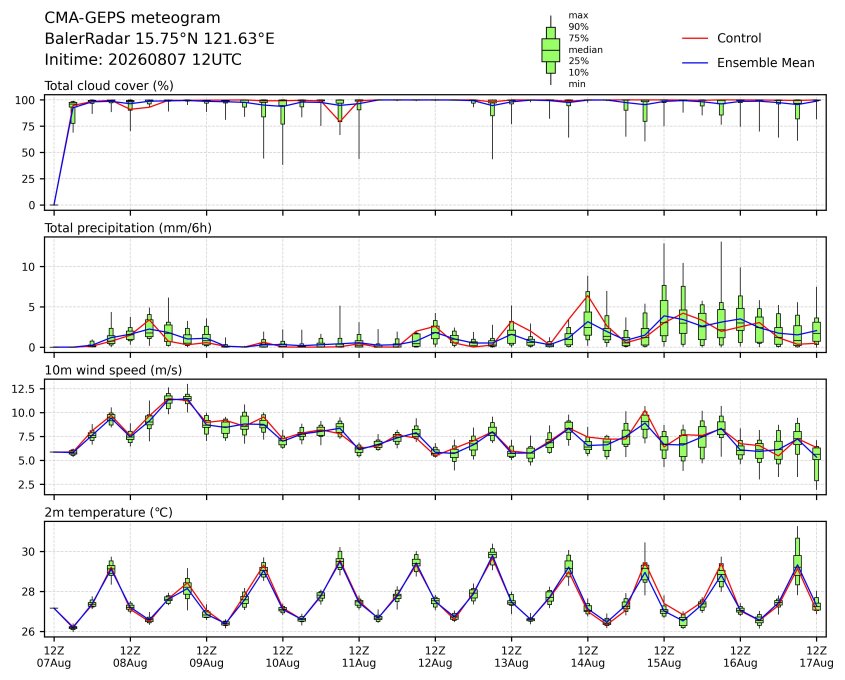Click the red Control legend line sample
This screenshot has height=680, width=845.
click(695, 38)
